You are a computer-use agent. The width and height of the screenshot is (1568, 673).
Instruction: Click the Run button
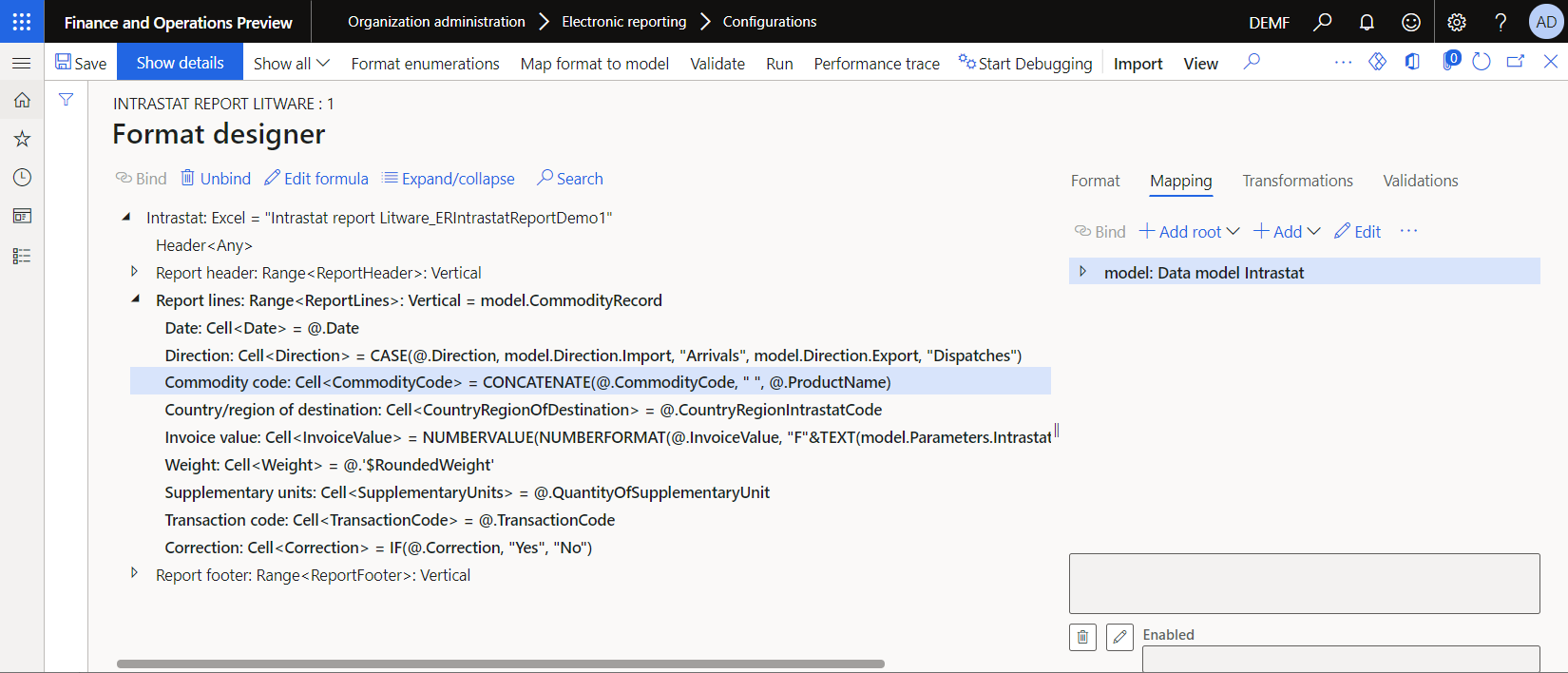coord(779,63)
